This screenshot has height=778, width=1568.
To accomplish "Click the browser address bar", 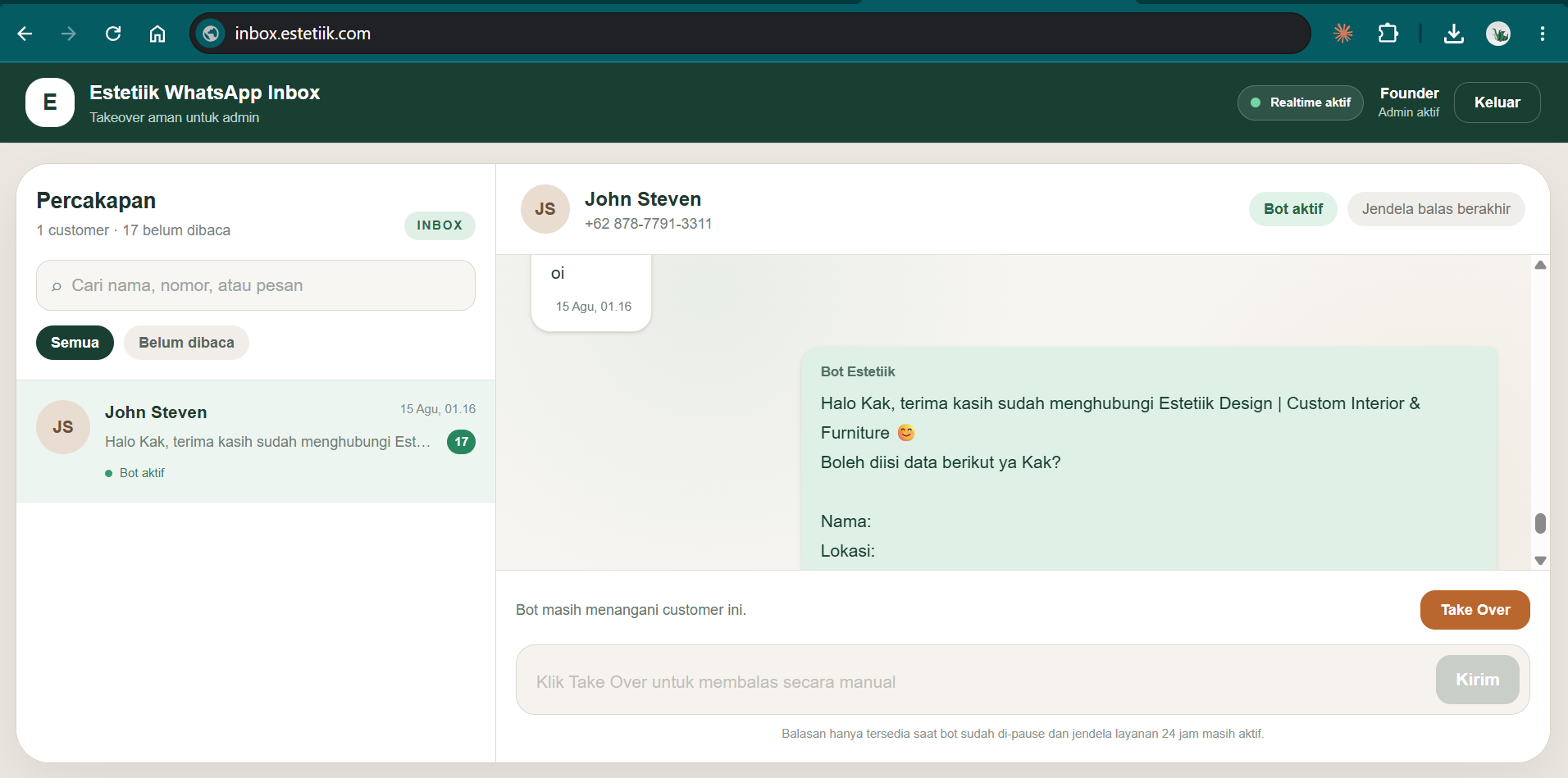I will 750,34.
